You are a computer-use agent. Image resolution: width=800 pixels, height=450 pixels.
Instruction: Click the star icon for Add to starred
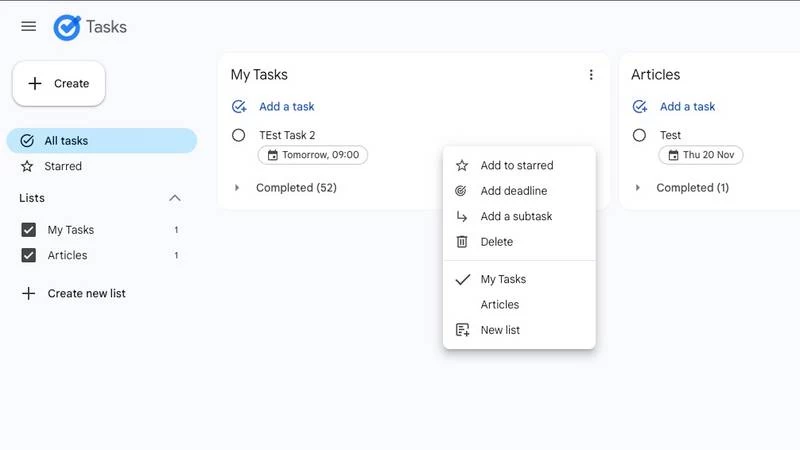coord(462,166)
